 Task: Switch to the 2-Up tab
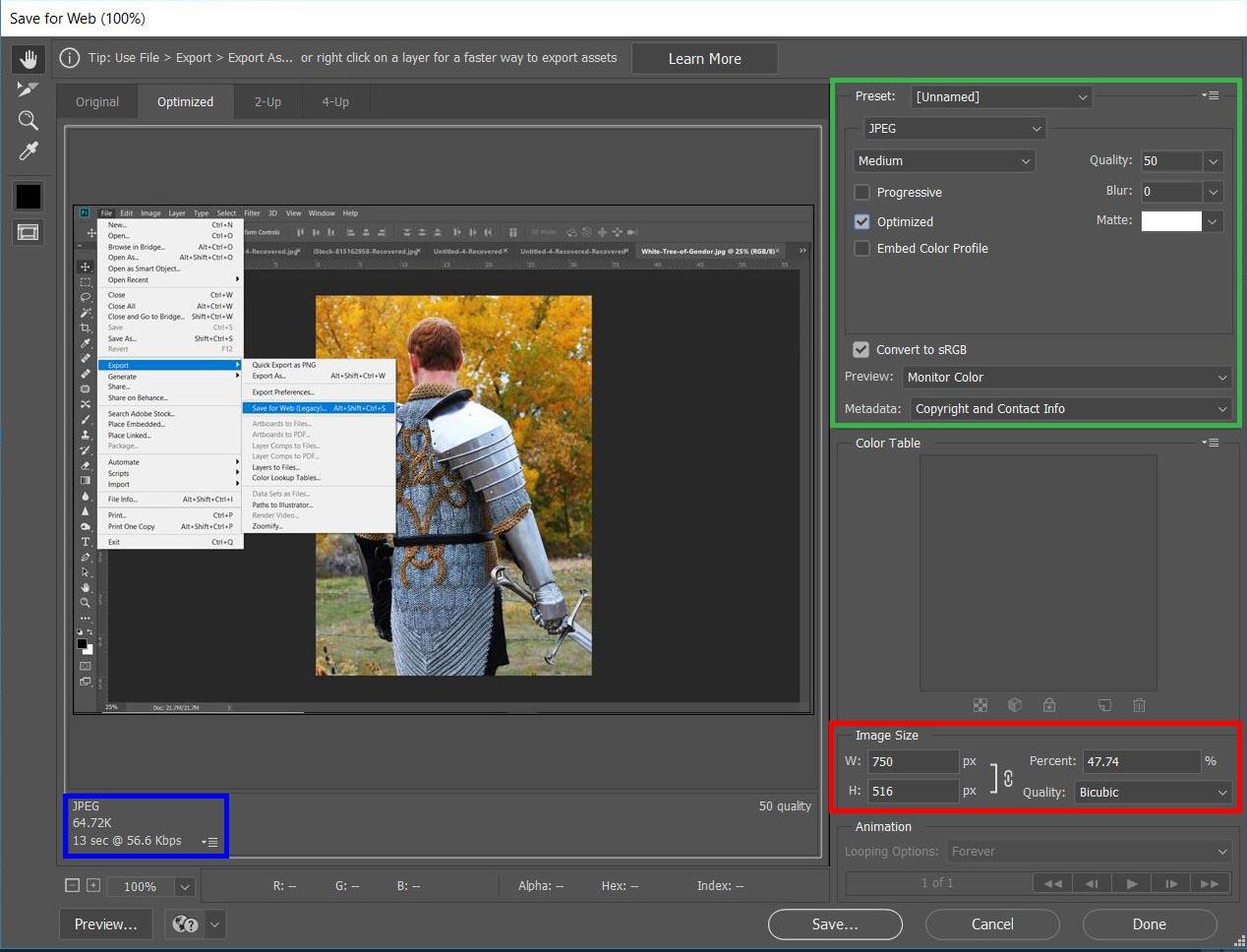(x=267, y=101)
